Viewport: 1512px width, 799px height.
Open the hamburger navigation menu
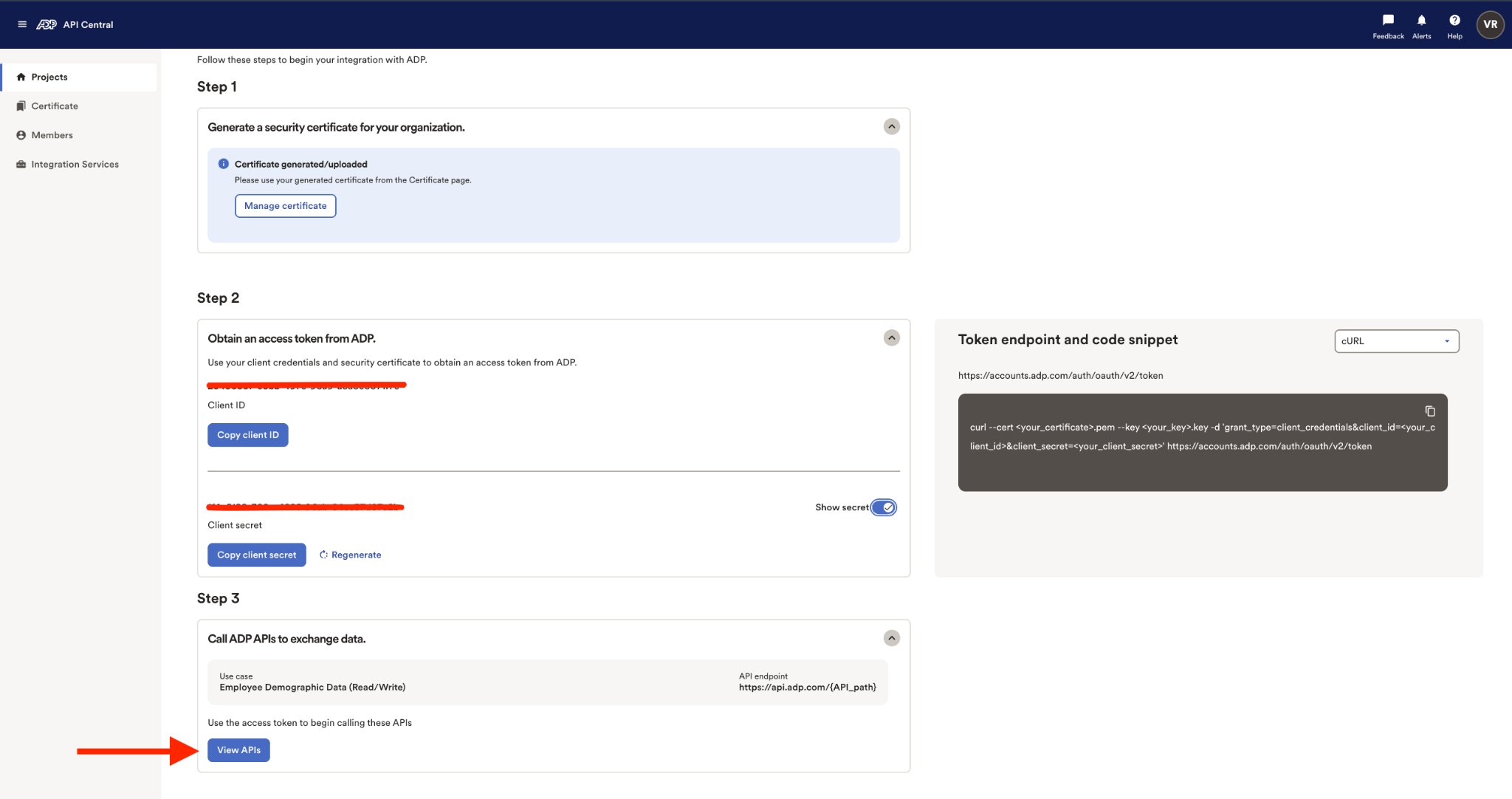pos(22,24)
